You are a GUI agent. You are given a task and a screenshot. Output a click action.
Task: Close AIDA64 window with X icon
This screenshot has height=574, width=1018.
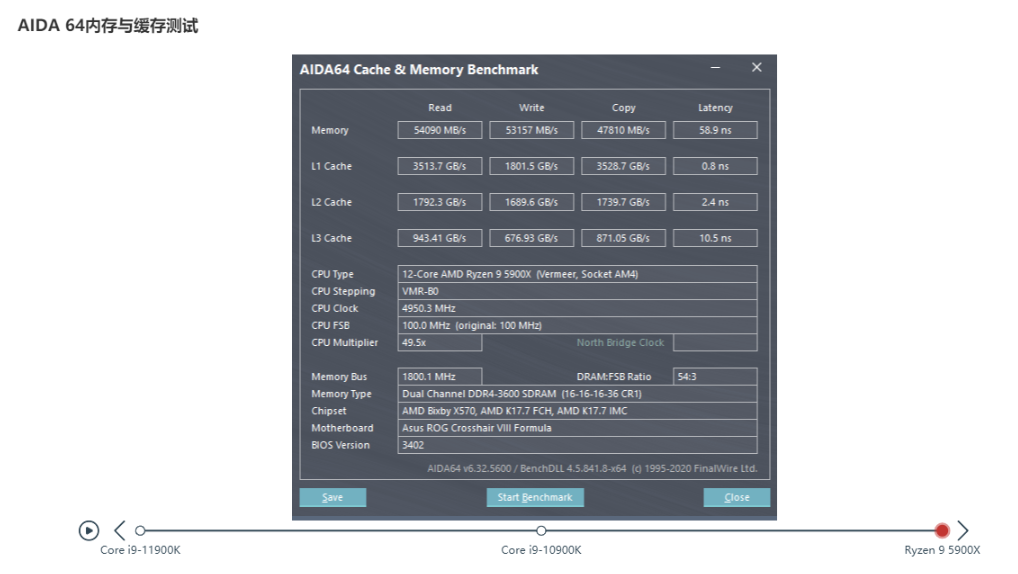point(756,68)
